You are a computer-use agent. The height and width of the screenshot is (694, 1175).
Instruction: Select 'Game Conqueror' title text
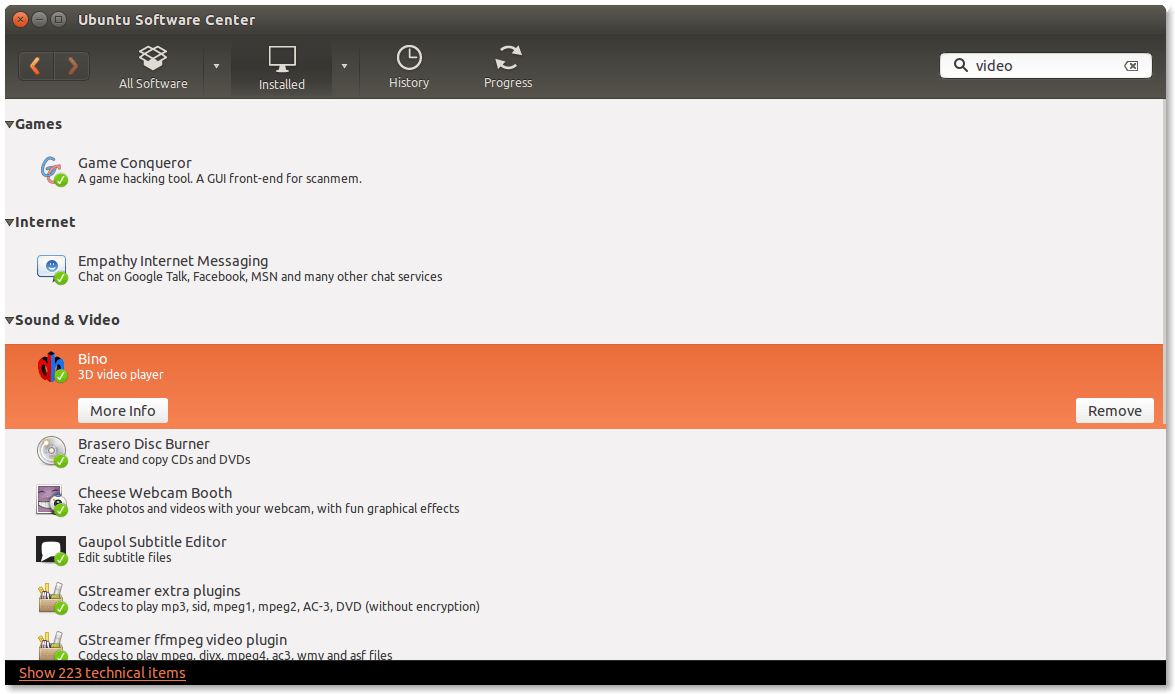pos(135,163)
